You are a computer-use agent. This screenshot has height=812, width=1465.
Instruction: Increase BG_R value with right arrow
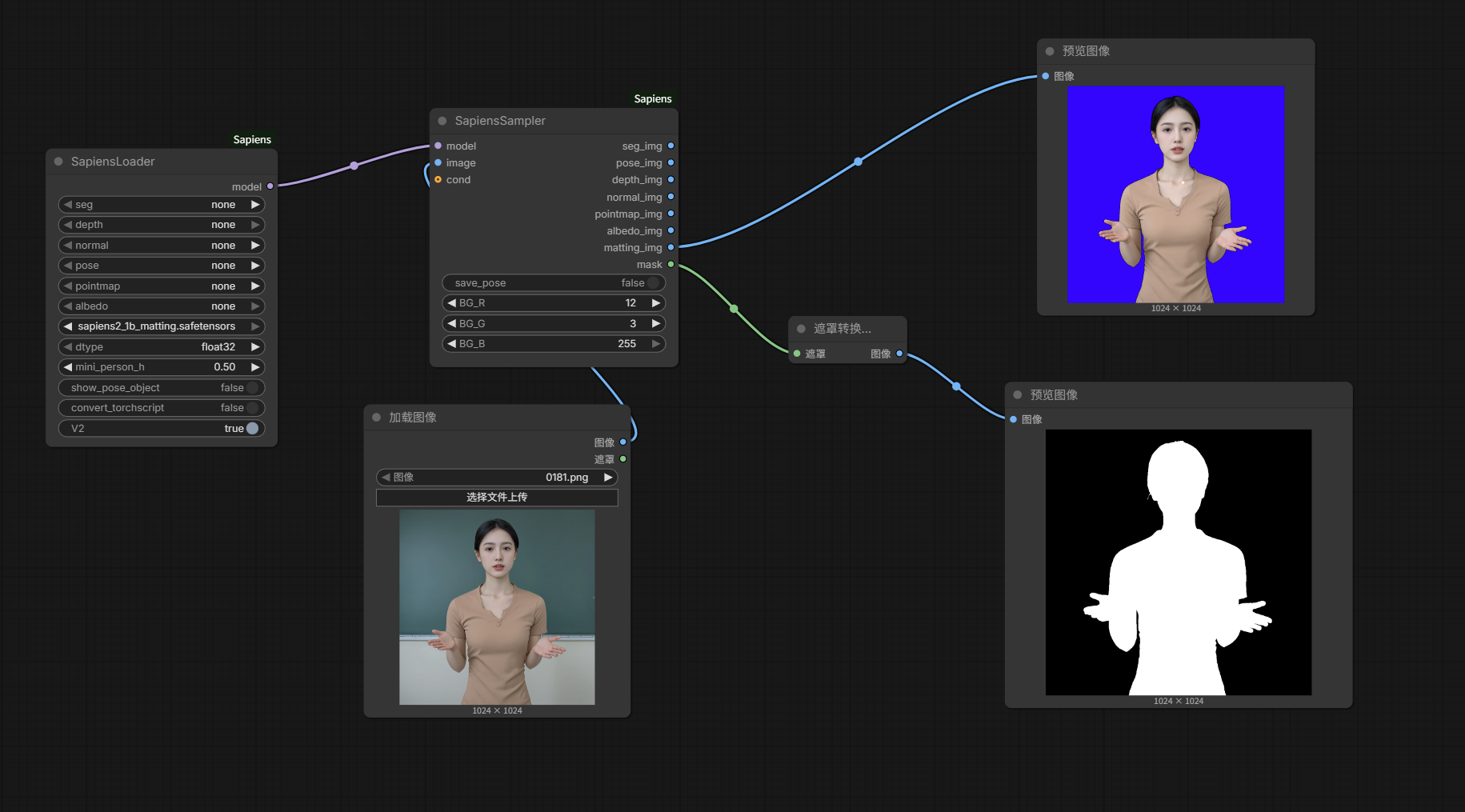click(656, 303)
